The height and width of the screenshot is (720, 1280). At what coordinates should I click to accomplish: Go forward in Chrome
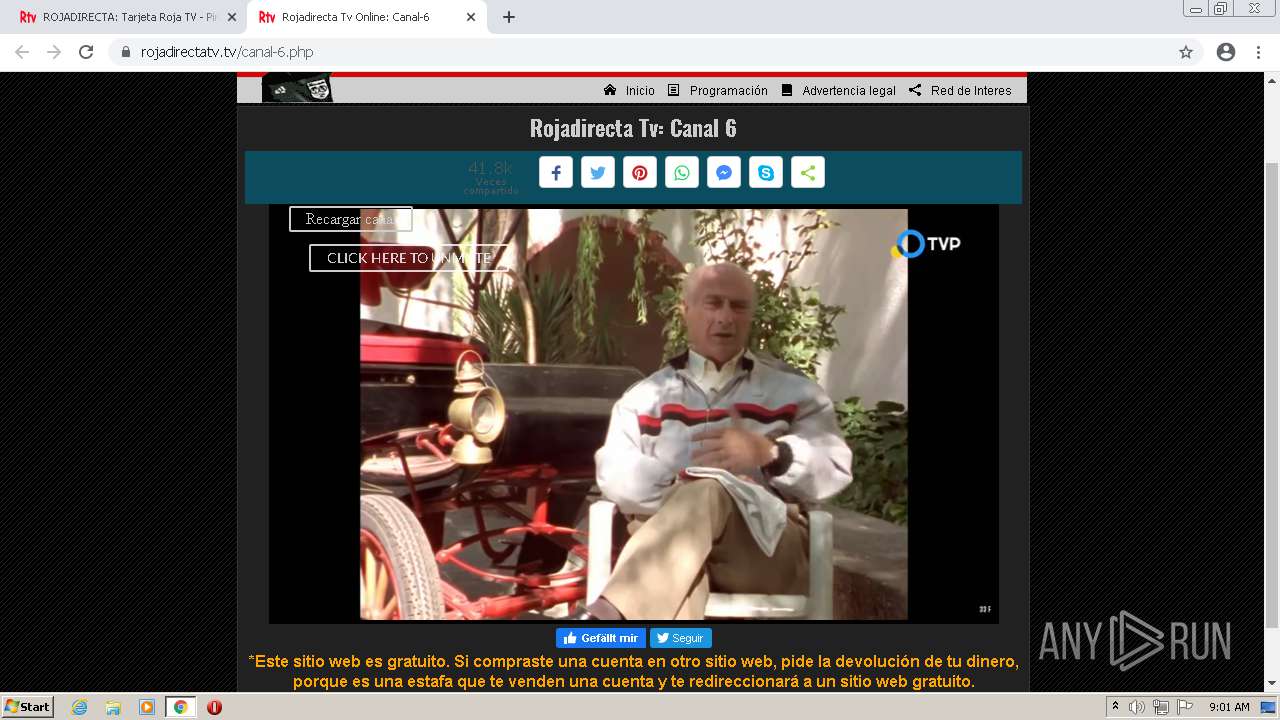point(54,52)
